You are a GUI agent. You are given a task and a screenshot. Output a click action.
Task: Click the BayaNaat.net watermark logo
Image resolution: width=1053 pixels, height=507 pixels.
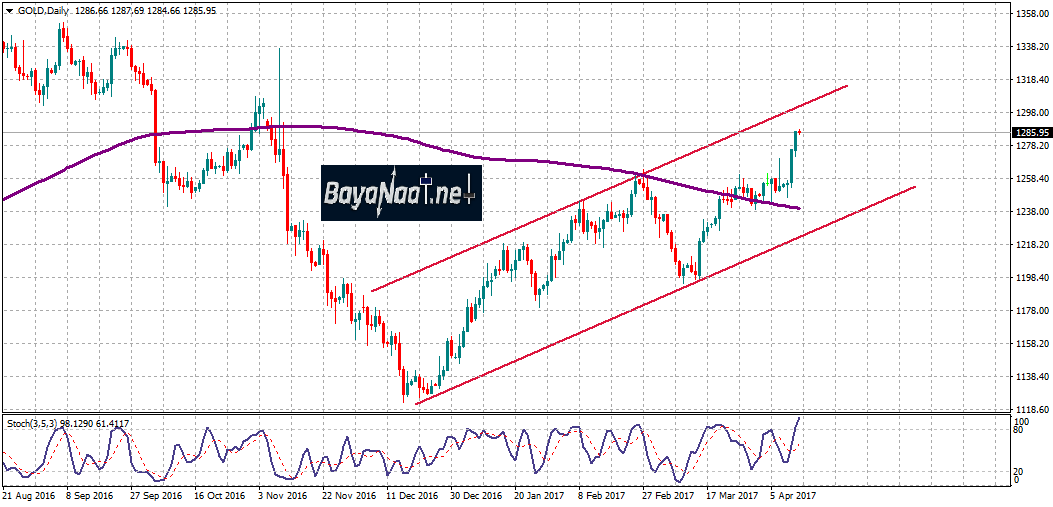coord(401,192)
